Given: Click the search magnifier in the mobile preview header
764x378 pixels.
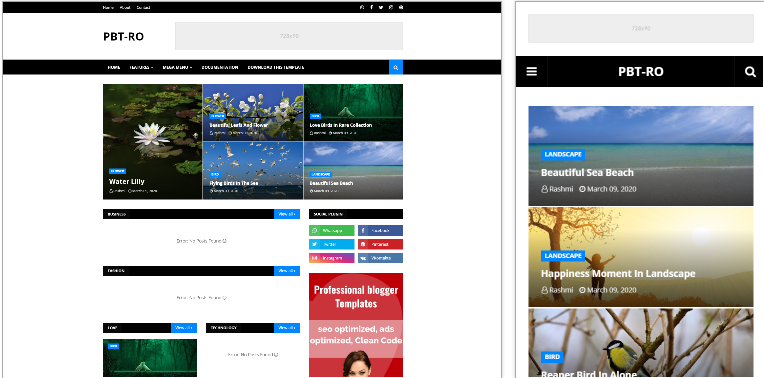Looking at the screenshot, I should [x=750, y=72].
